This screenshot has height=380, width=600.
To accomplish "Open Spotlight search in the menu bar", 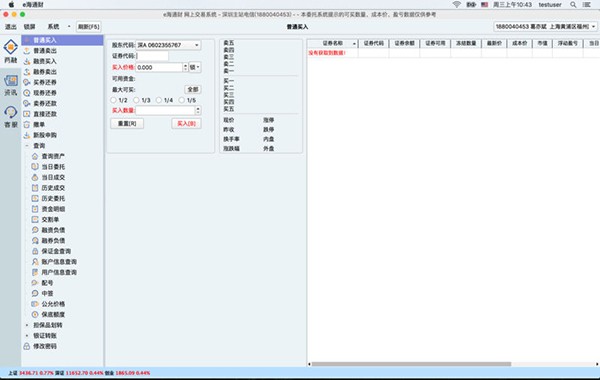I will coord(573,5).
